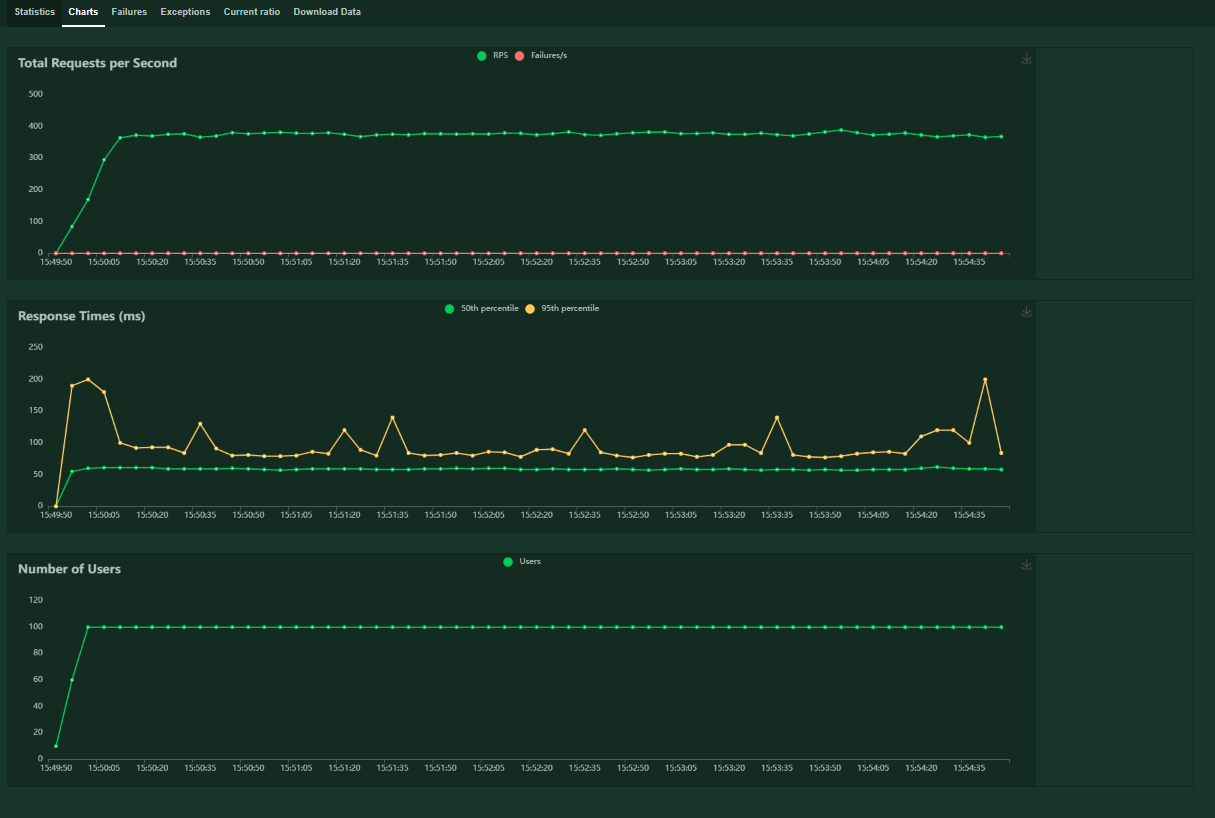Click the 95th percentile peak near 15:53:35

(x=777, y=417)
